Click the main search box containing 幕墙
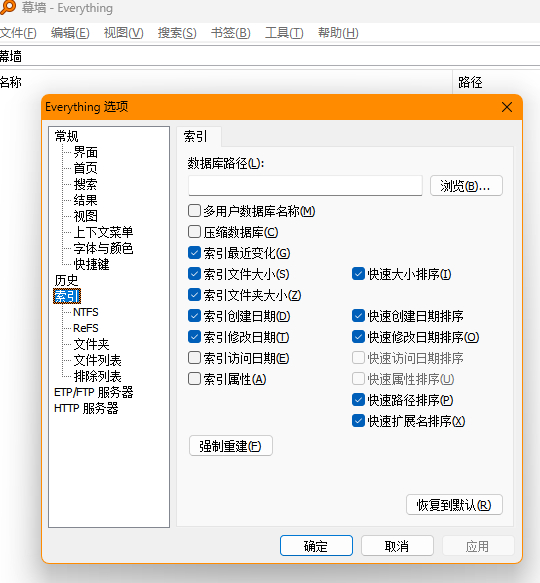This screenshot has height=583, width=540. 270,57
